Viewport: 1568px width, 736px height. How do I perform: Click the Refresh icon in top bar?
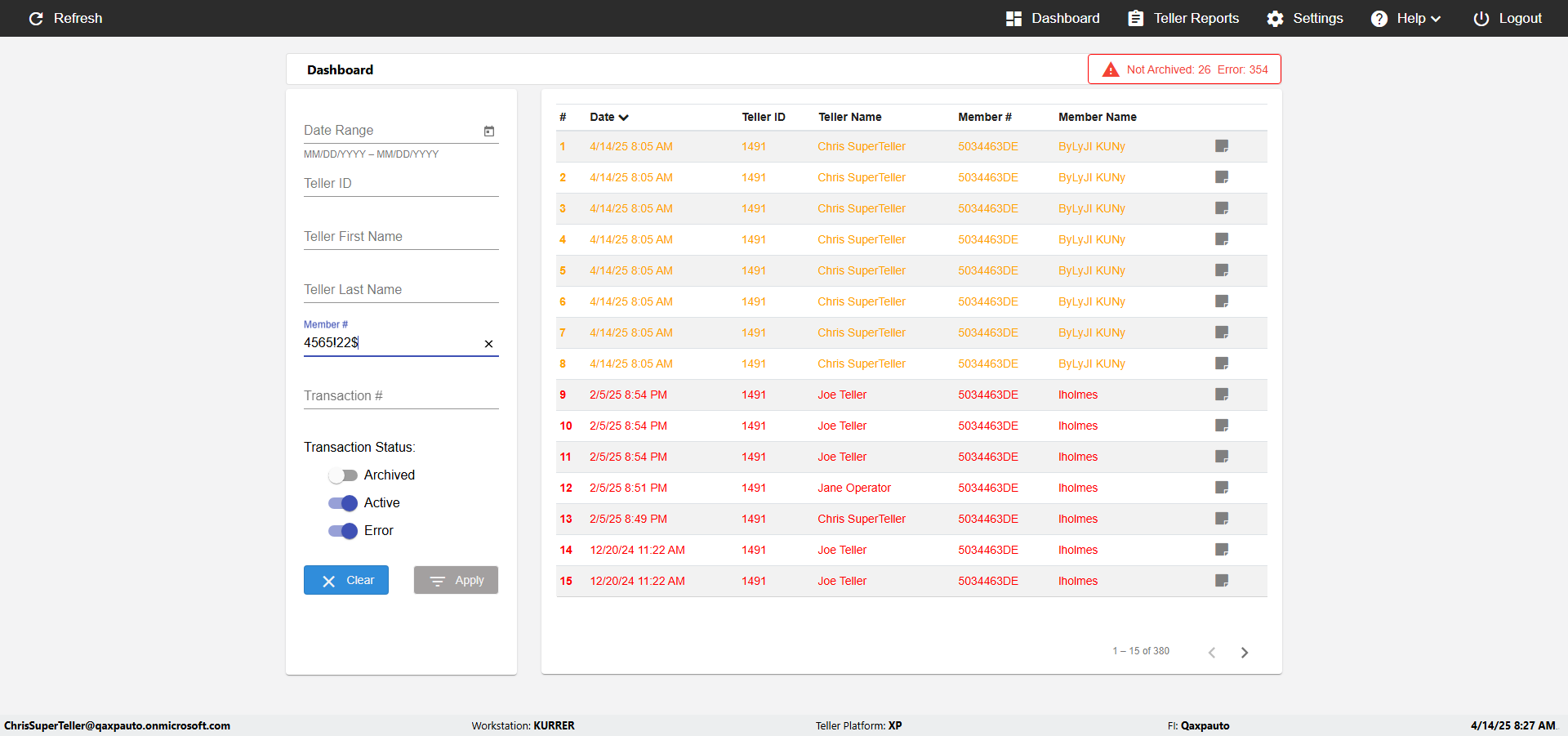[x=36, y=18]
